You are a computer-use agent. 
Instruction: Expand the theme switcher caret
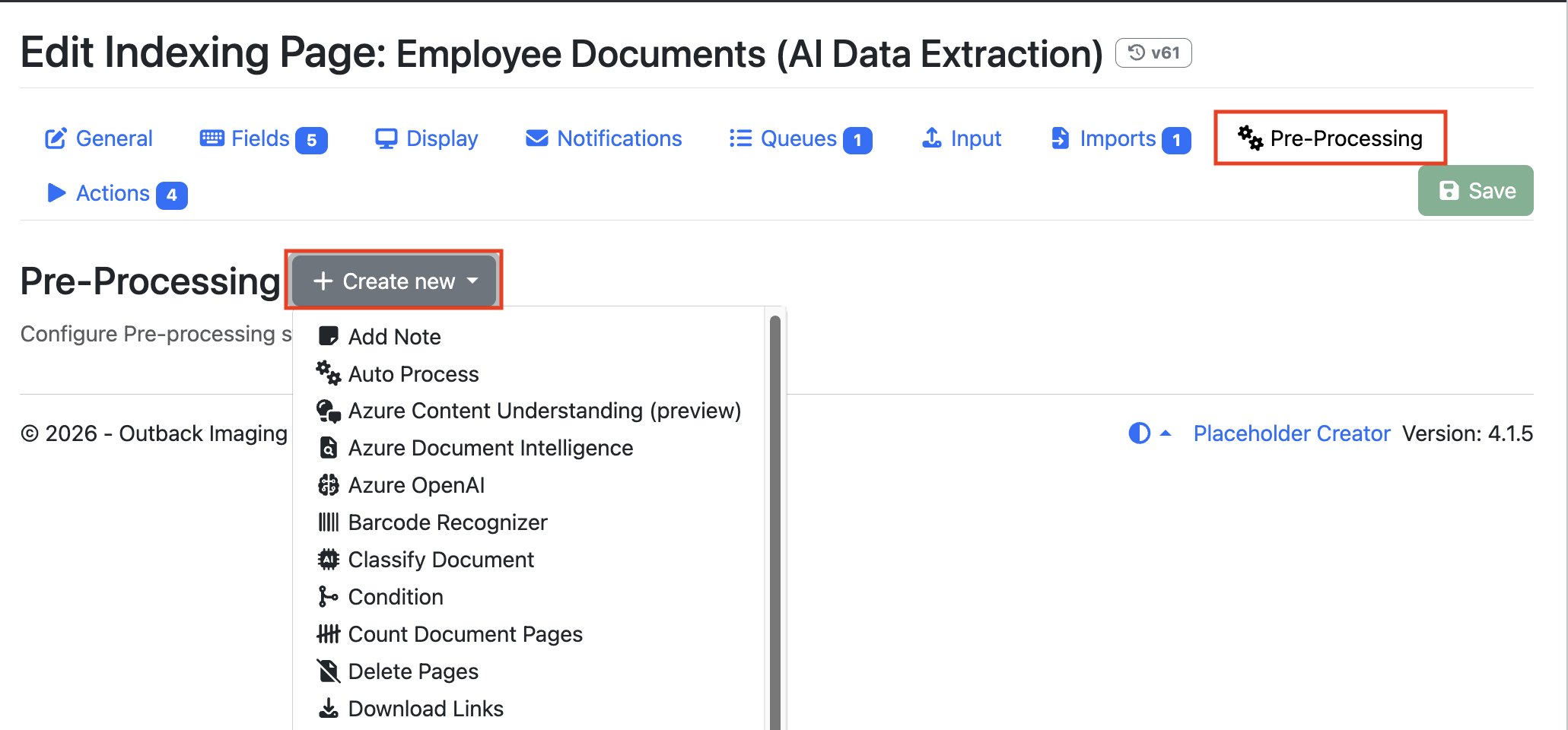(1165, 433)
